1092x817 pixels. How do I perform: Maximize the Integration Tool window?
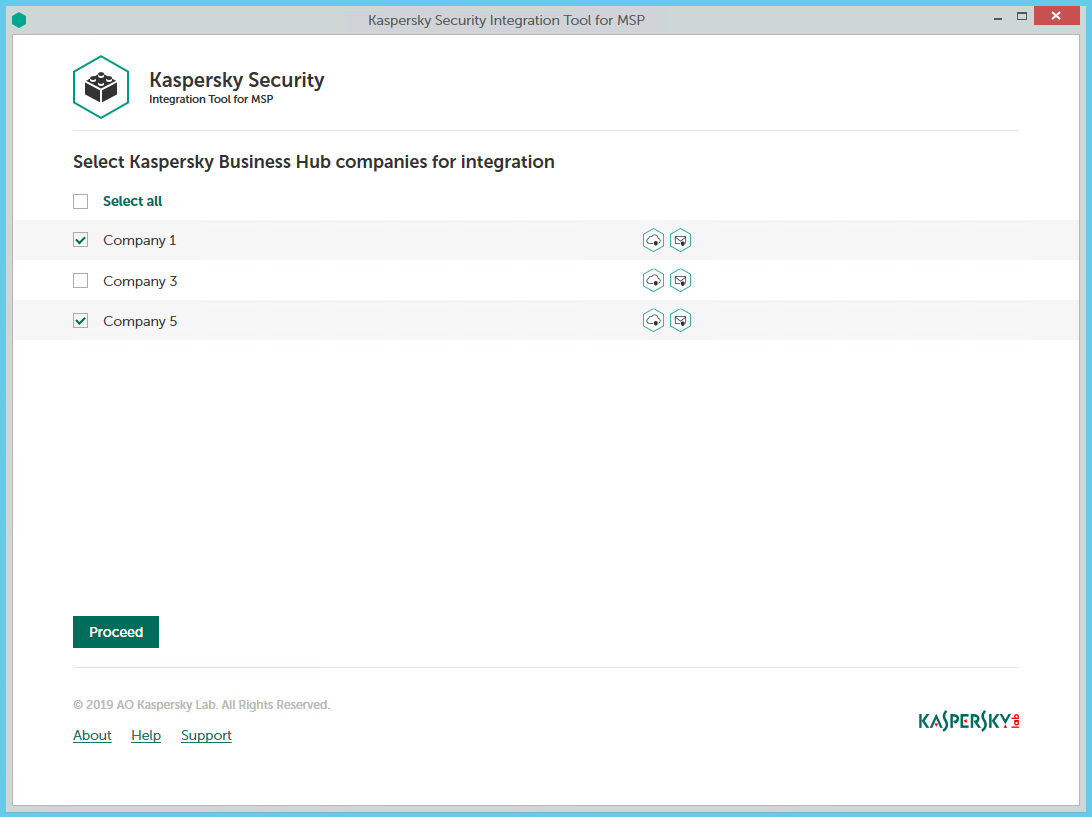tap(1021, 16)
